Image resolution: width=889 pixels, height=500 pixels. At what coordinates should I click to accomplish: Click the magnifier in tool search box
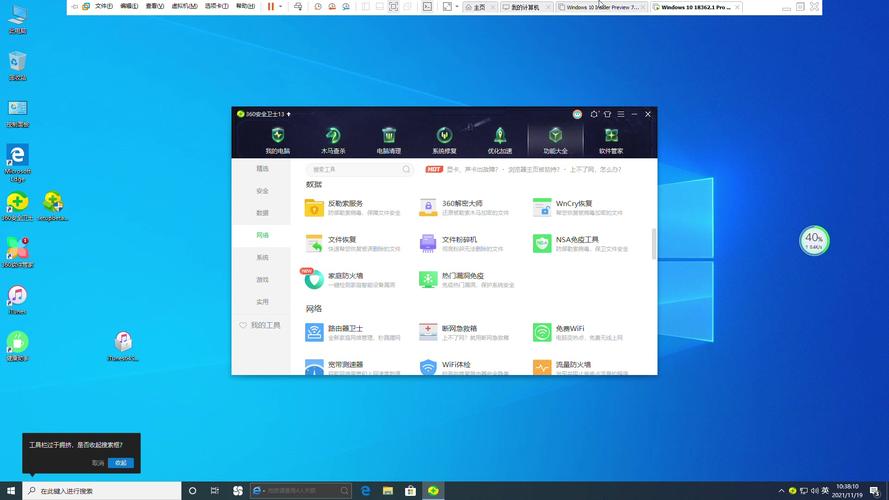(x=406, y=169)
